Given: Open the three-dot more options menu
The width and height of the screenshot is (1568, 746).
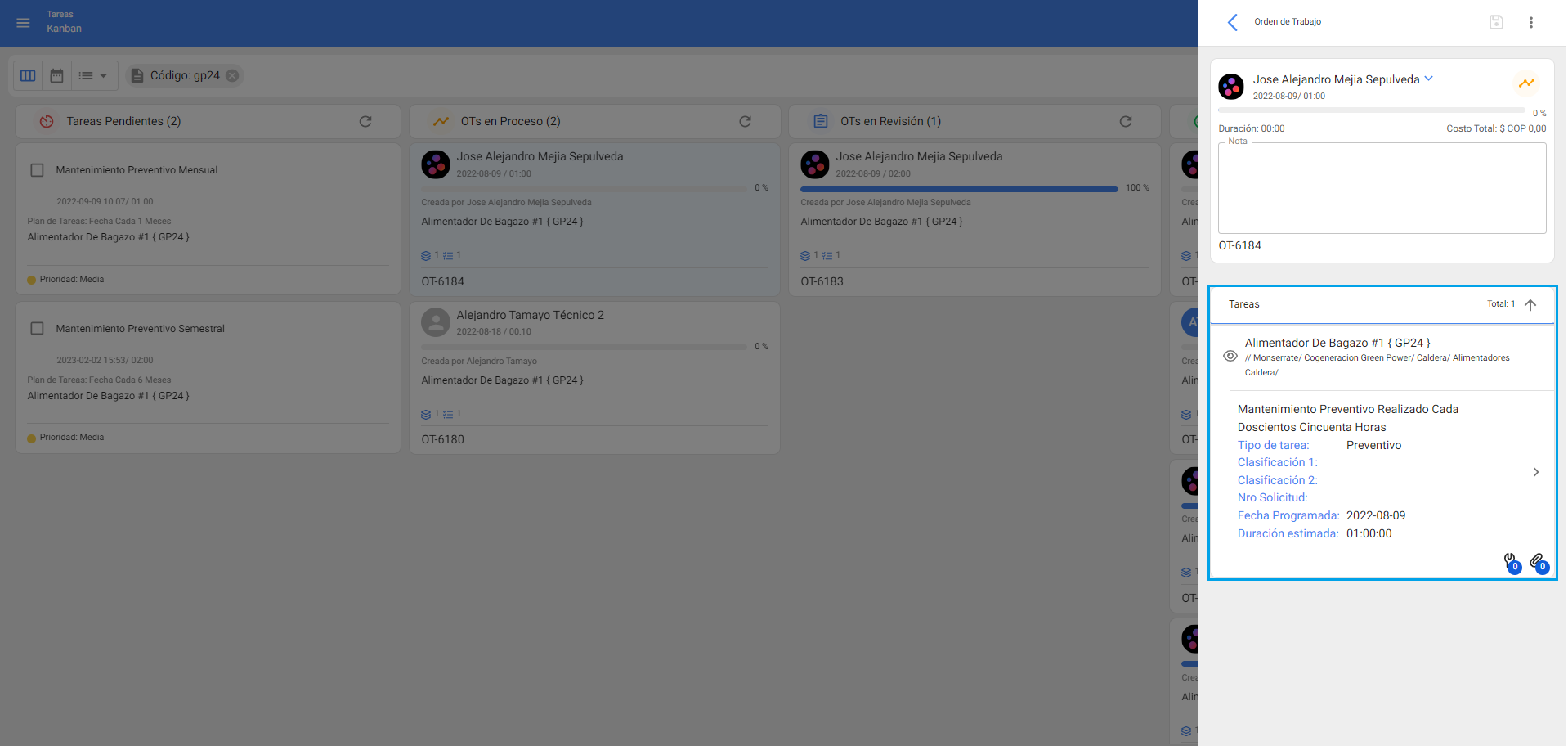Looking at the screenshot, I should point(1531,22).
